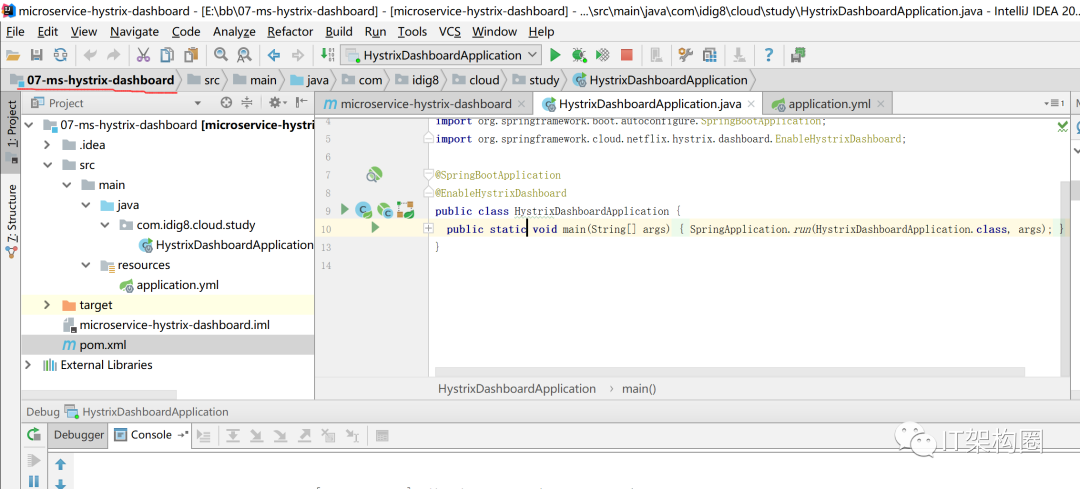Image resolution: width=1080 pixels, height=489 pixels.
Task: Navigate Back with the blue arrow
Action: (273, 55)
